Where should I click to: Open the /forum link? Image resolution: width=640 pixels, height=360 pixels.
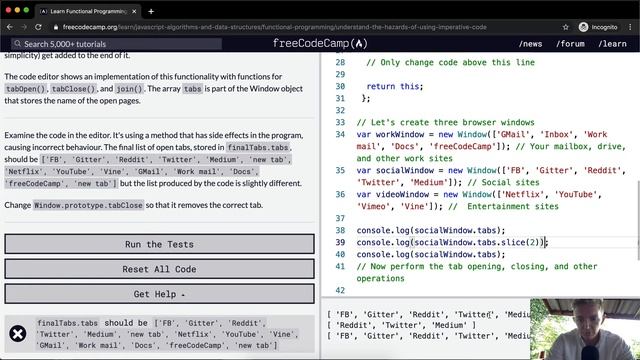click(570, 44)
